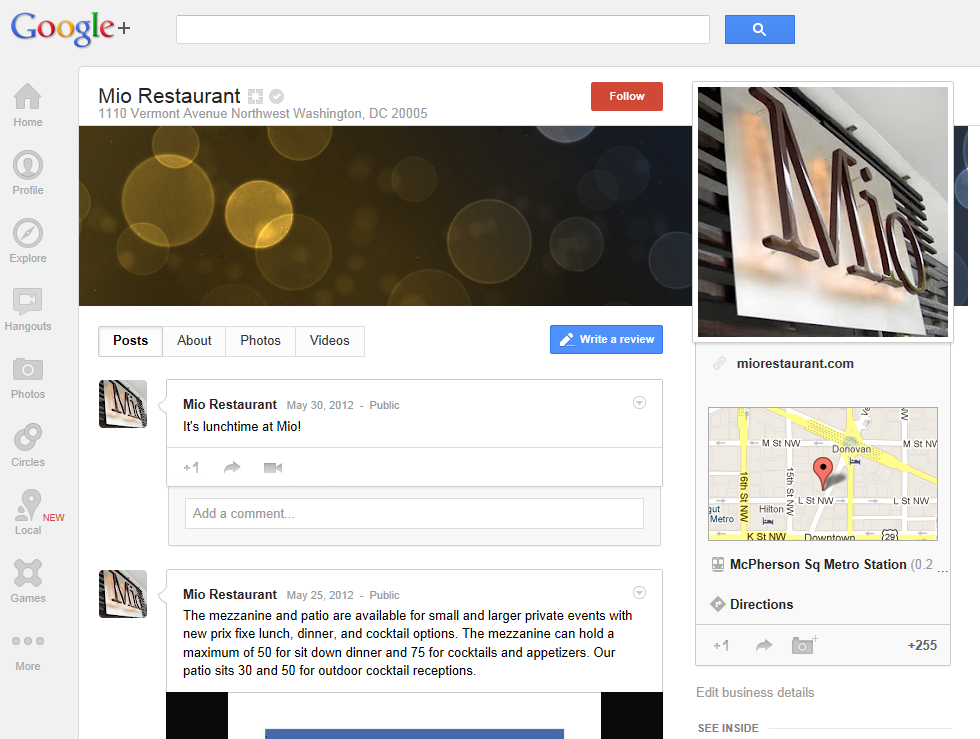Click the 1110 Vermont Avenue address text
Screen dimensions: 980x739
262,114
